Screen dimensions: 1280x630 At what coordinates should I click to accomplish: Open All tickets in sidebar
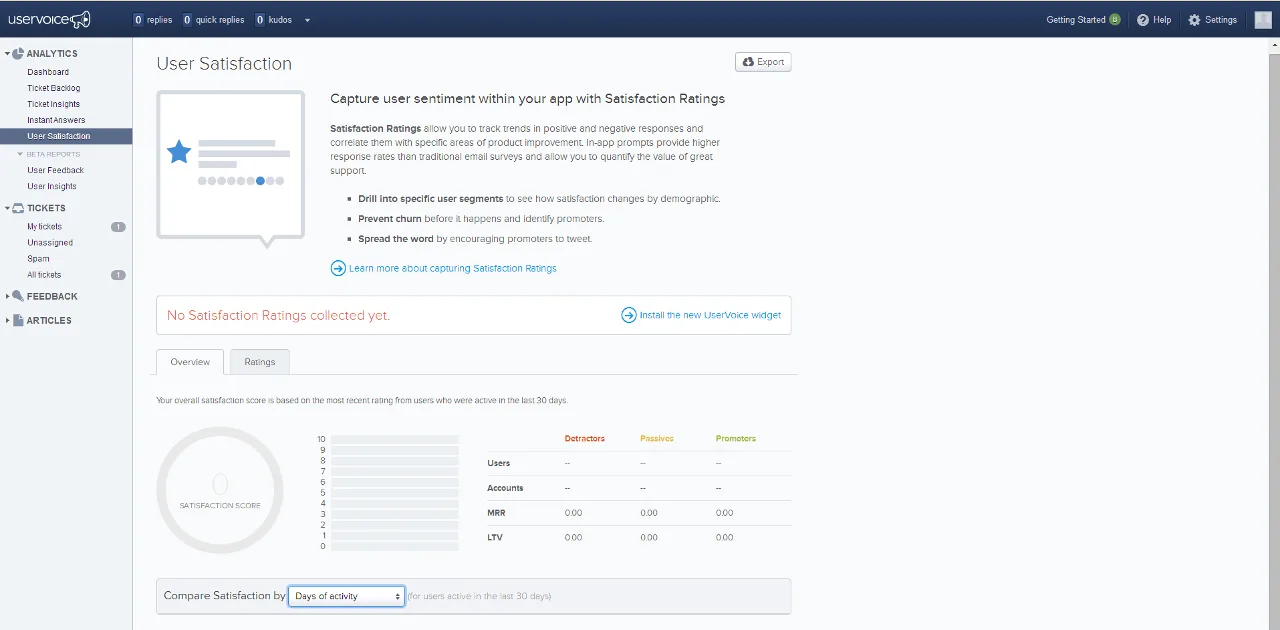tap(44, 275)
